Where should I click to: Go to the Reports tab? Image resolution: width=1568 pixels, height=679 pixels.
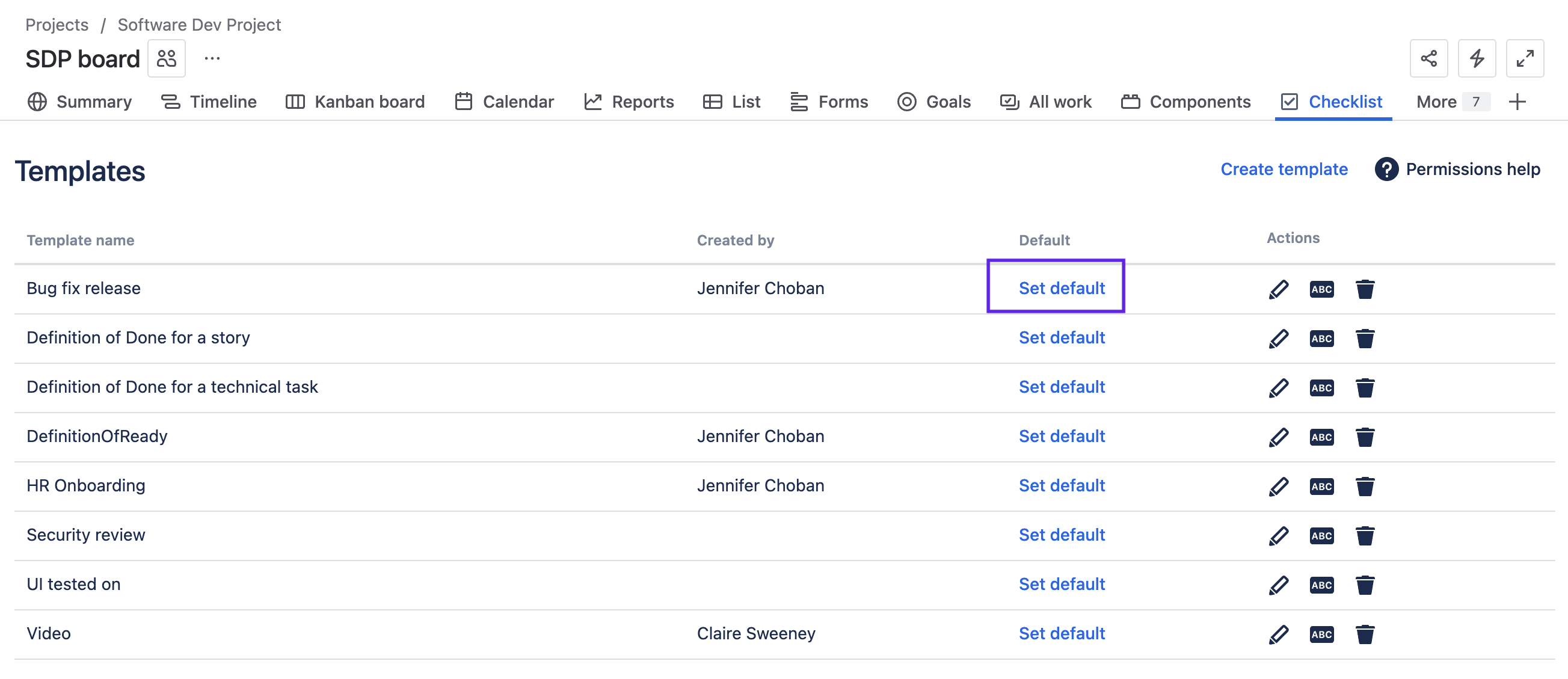coord(629,102)
